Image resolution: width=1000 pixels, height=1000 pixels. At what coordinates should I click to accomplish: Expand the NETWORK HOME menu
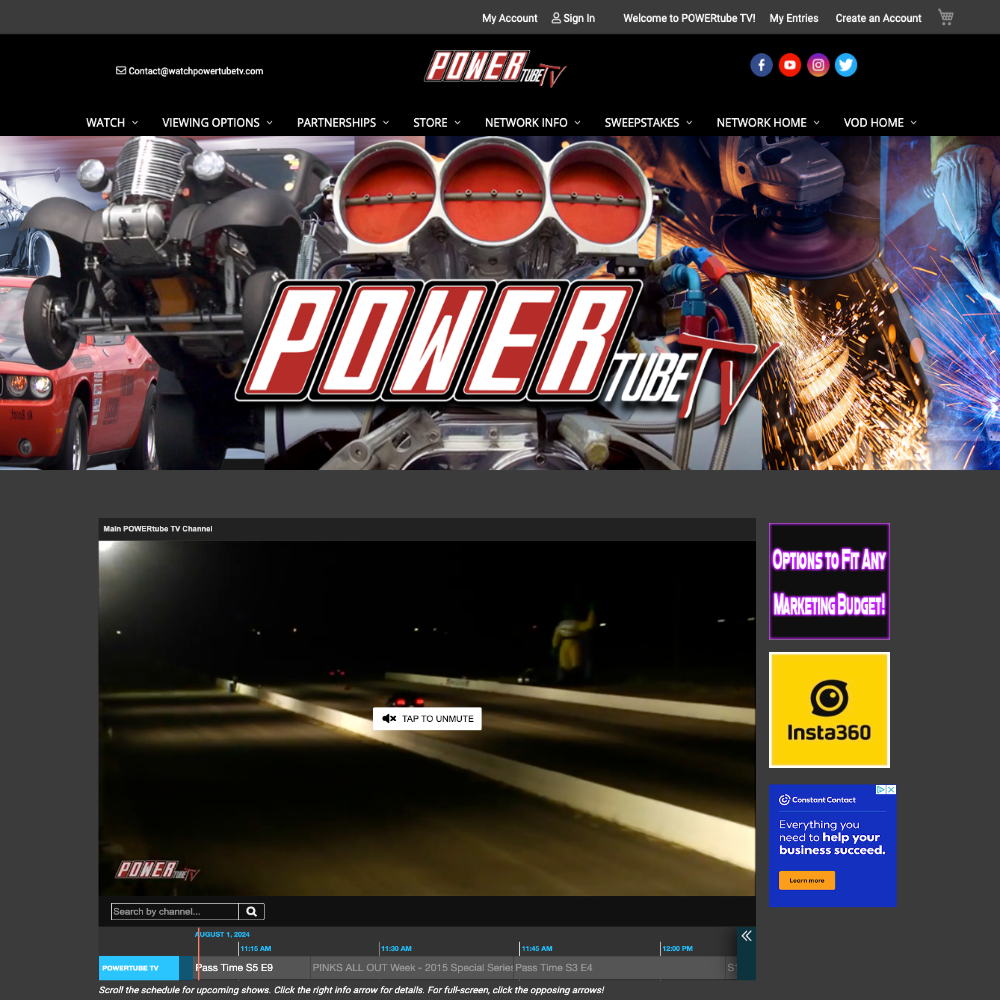[x=768, y=122]
